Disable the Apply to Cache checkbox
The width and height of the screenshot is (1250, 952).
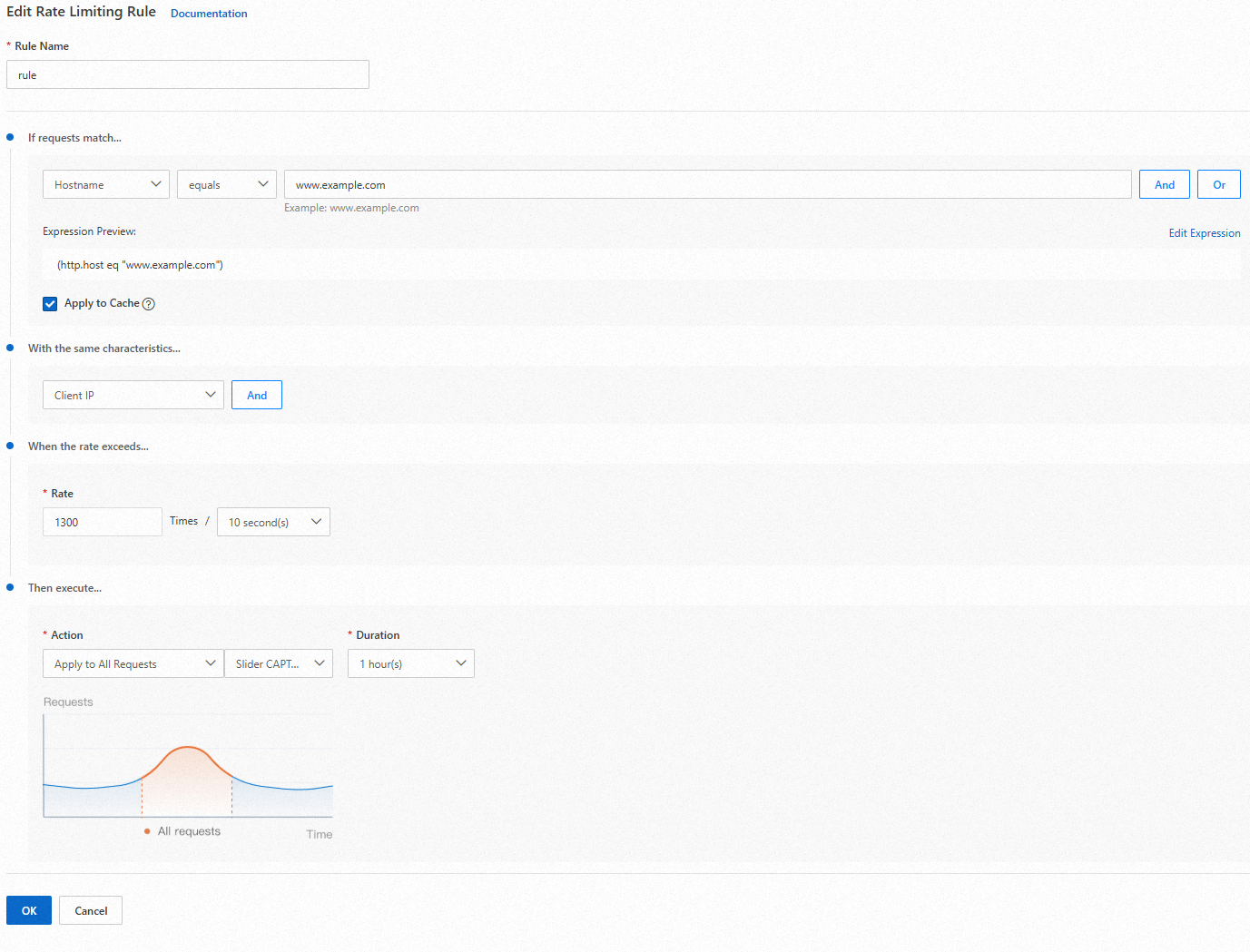coord(50,303)
